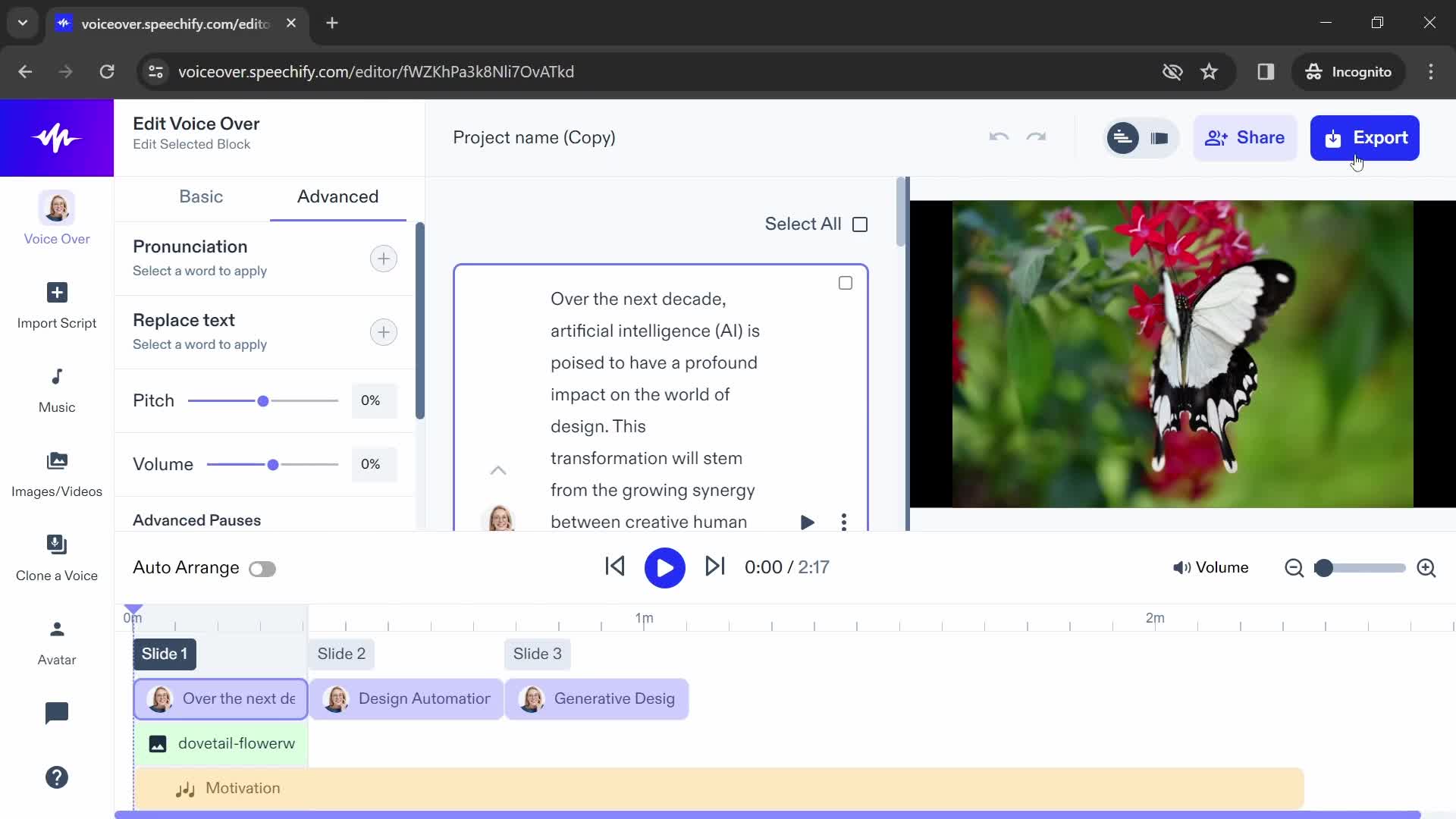
Task: Click the Share button
Action: (x=1245, y=137)
